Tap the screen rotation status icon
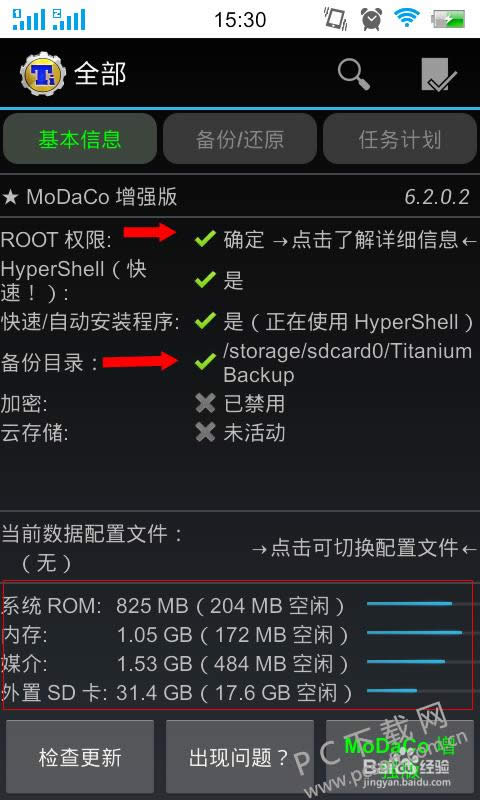This screenshot has height=800, width=480. pos(336,19)
